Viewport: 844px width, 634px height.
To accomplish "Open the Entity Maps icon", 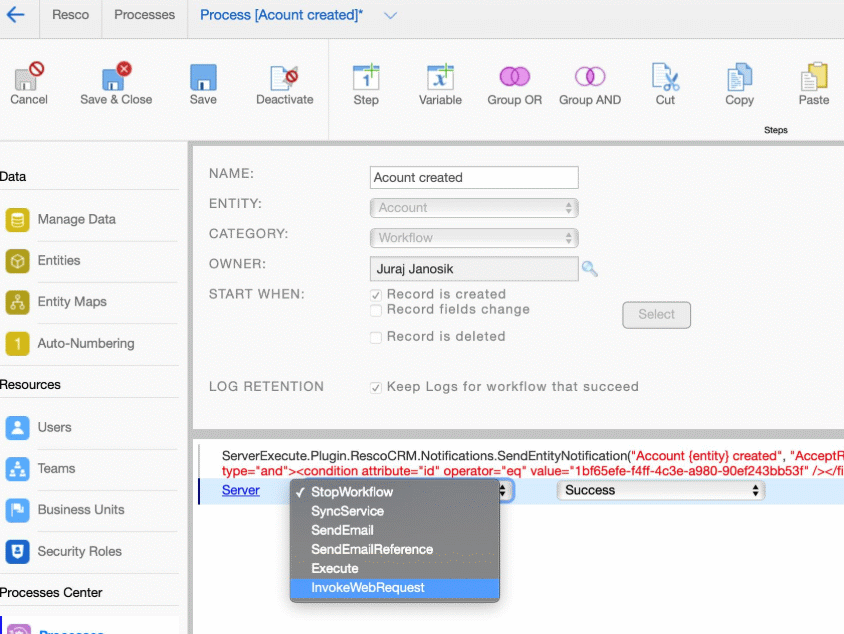I will click(17, 302).
